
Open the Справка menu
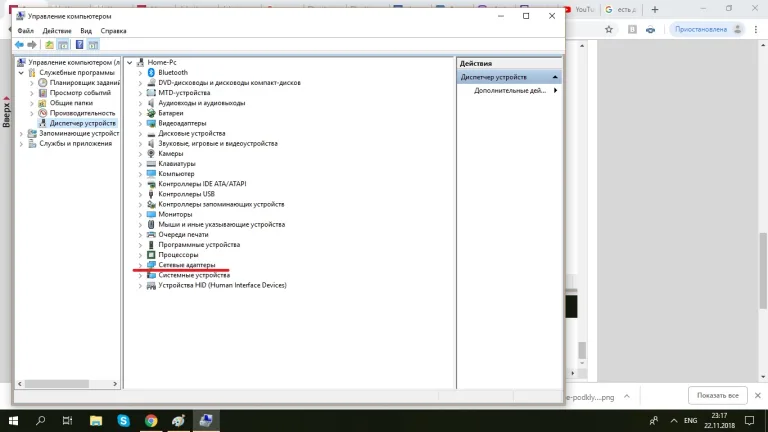pyautogui.click(x=113, y=31)
